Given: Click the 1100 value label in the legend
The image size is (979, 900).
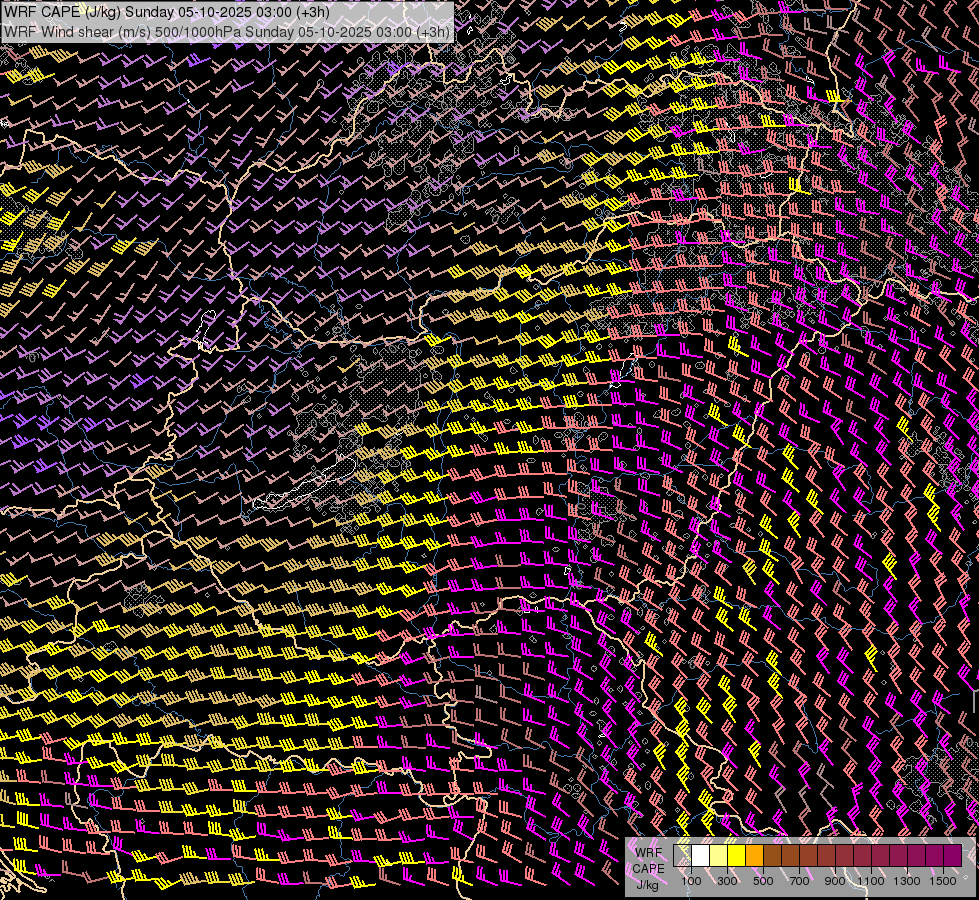Looking at the screenshot, I should [x=871, y=881].
